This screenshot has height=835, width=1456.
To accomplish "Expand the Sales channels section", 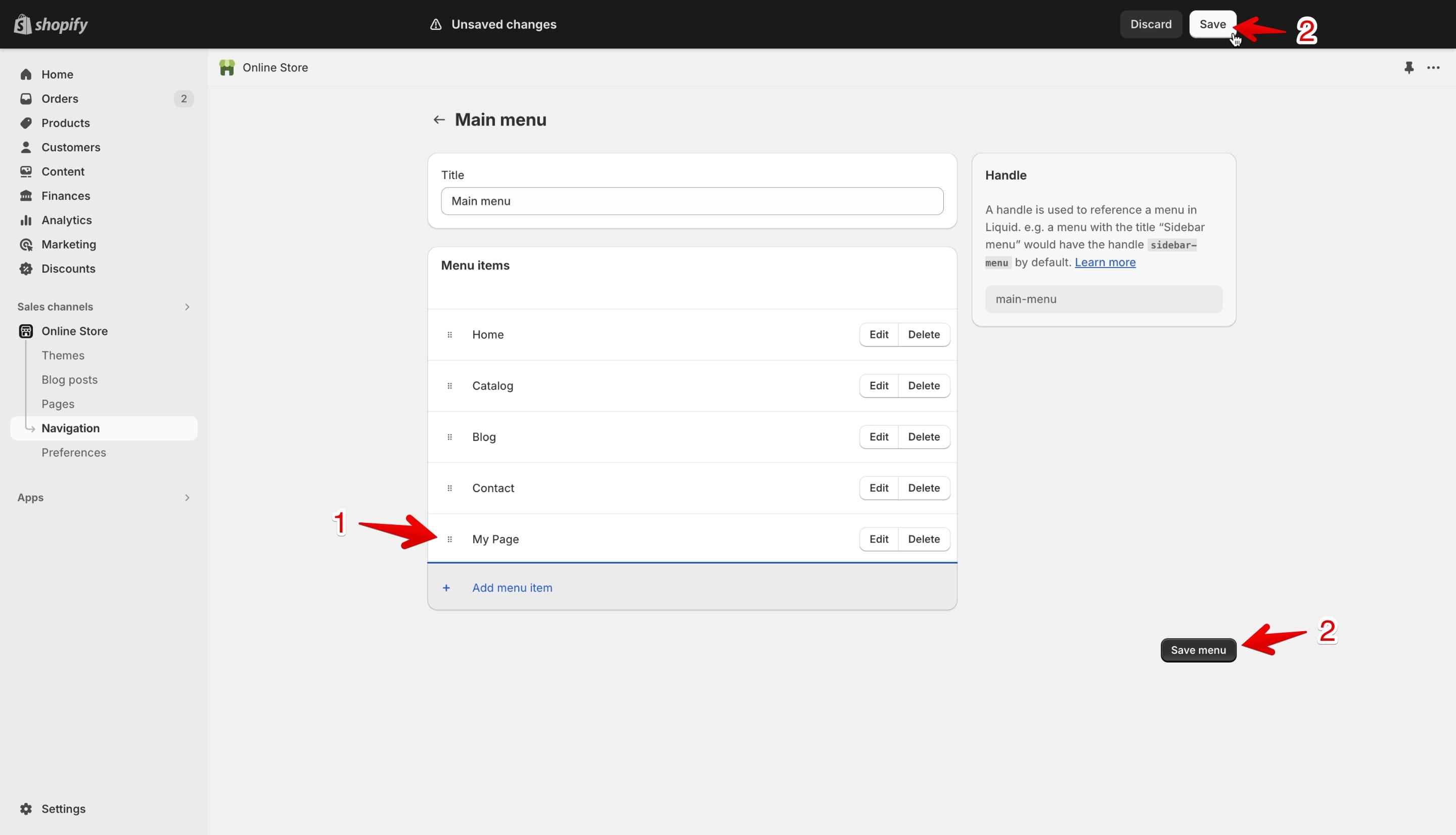I will coord(187,307).
